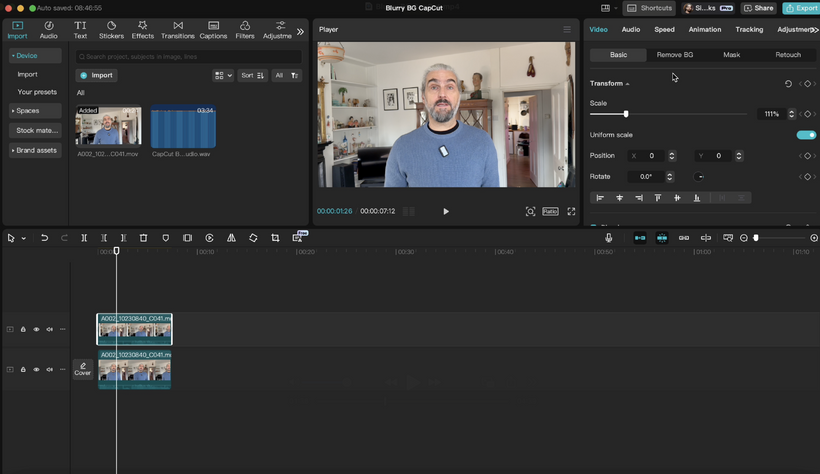Delete the selected clip with trash icon

(x=143, y=238)
